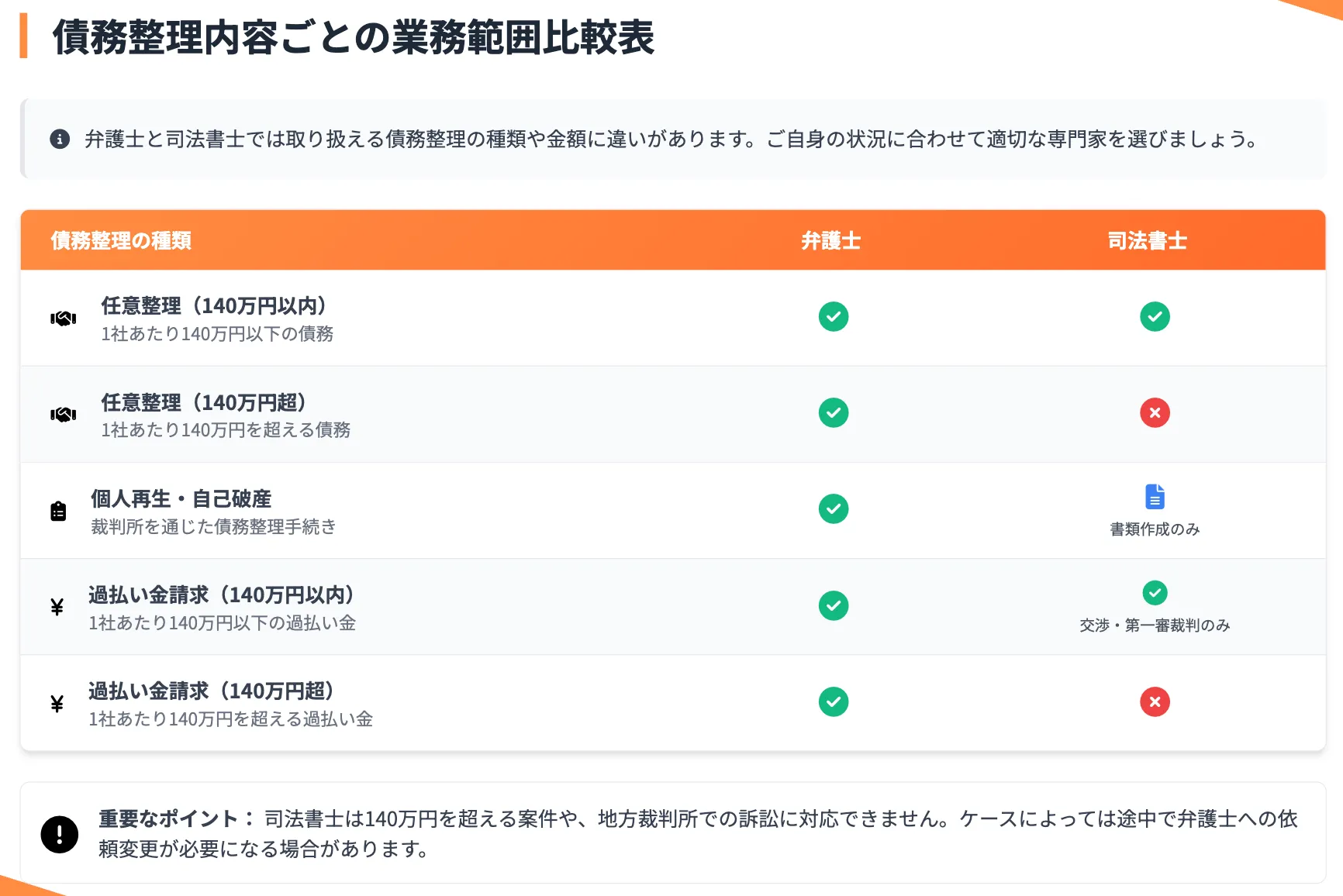Click the red cross icon on the bottom row

point(1155,702)
